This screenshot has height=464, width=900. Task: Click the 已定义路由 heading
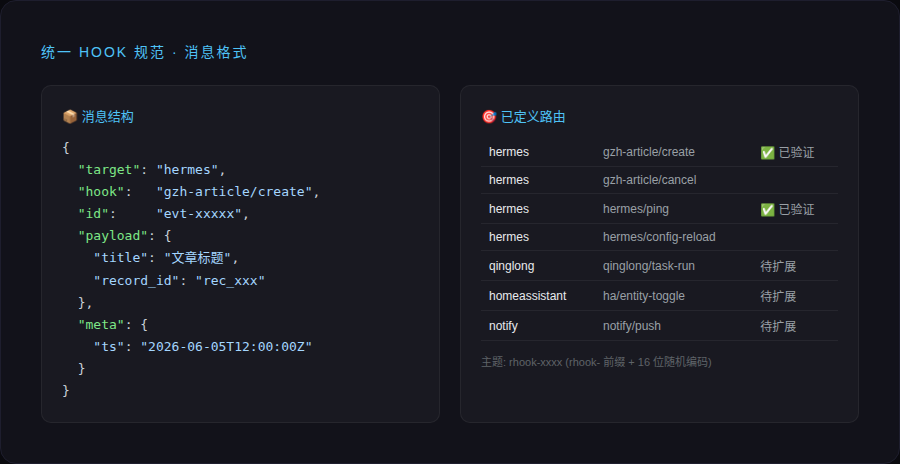(533, 117)
